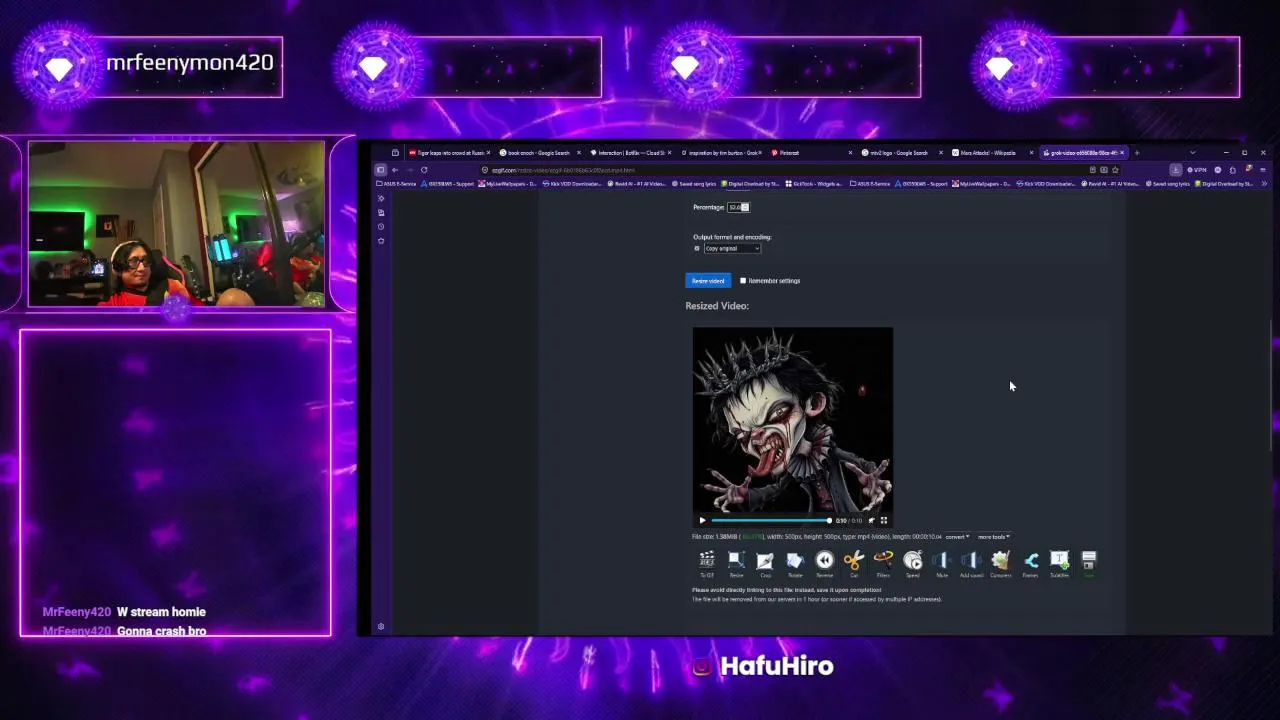Click the page vertical scrollbar
The image size is (1280, 720).
point(1272,385)
